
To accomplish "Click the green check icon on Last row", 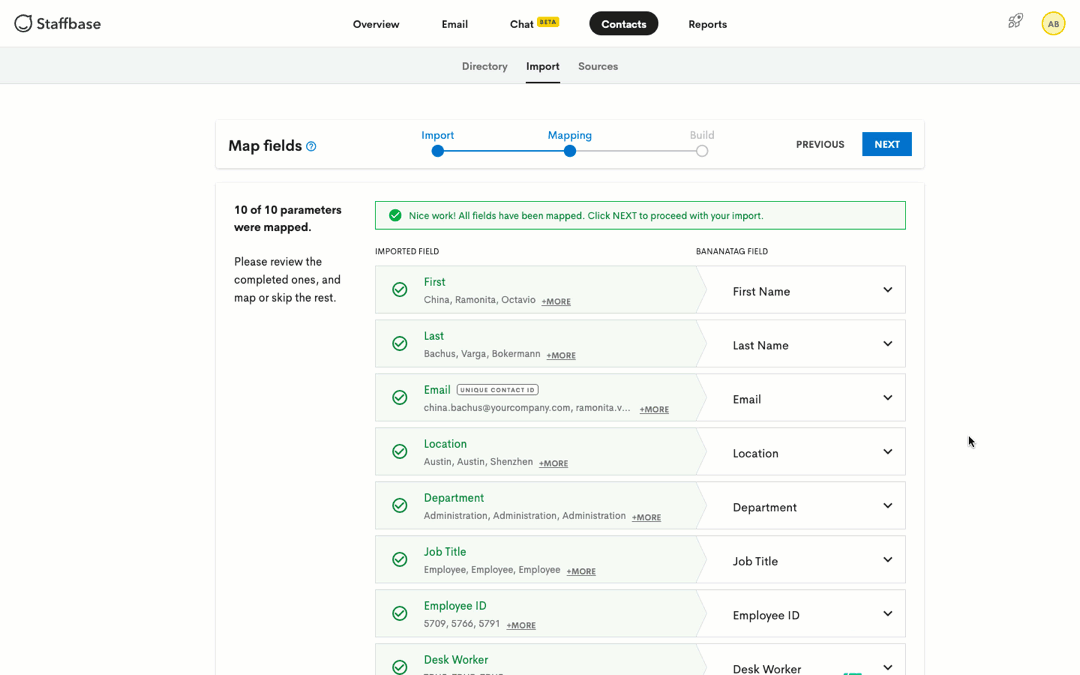I will tap(399, 344).
